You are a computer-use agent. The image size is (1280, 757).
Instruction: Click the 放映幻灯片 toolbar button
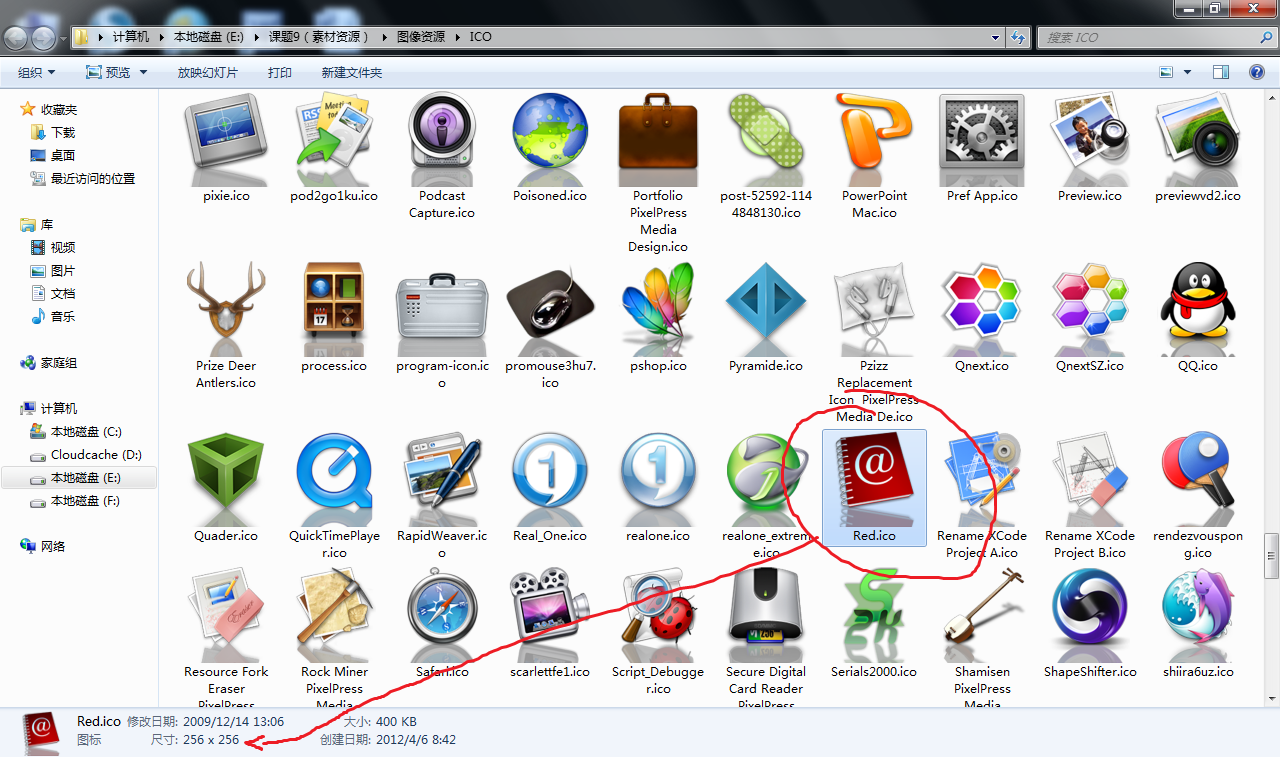tap(208, 73)
